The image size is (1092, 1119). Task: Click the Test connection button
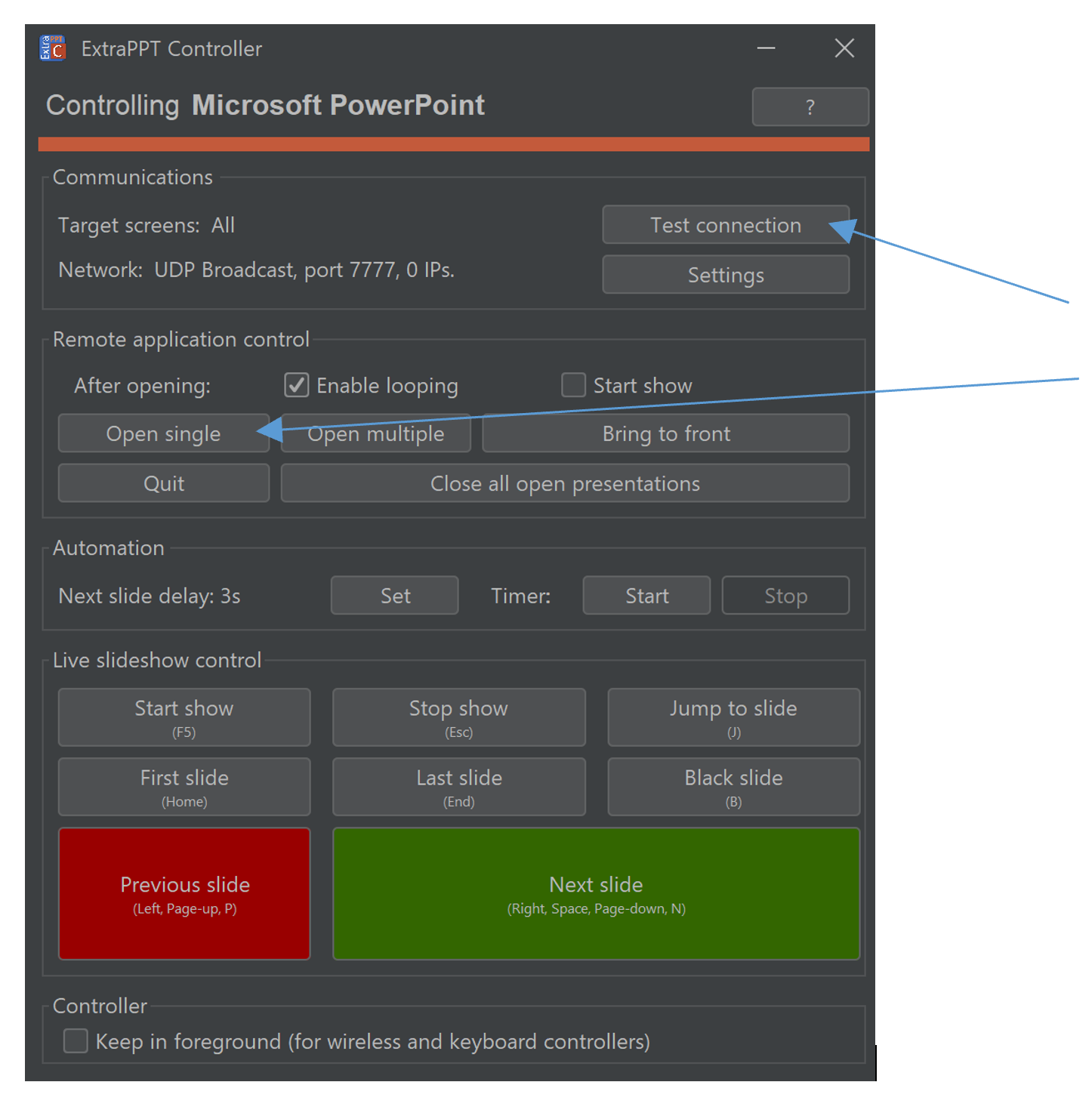(x=726, y=225)
